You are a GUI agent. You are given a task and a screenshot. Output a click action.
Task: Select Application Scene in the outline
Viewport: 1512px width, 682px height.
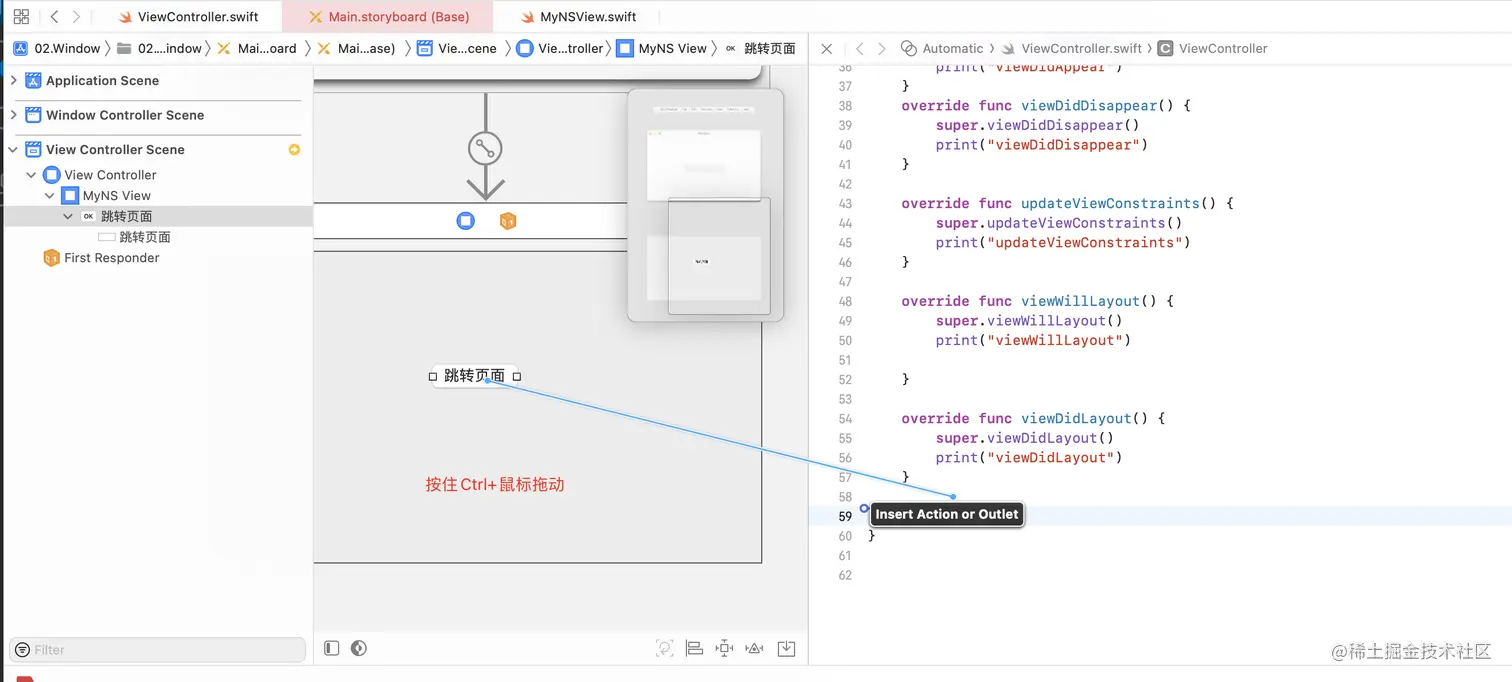point(102,80)
